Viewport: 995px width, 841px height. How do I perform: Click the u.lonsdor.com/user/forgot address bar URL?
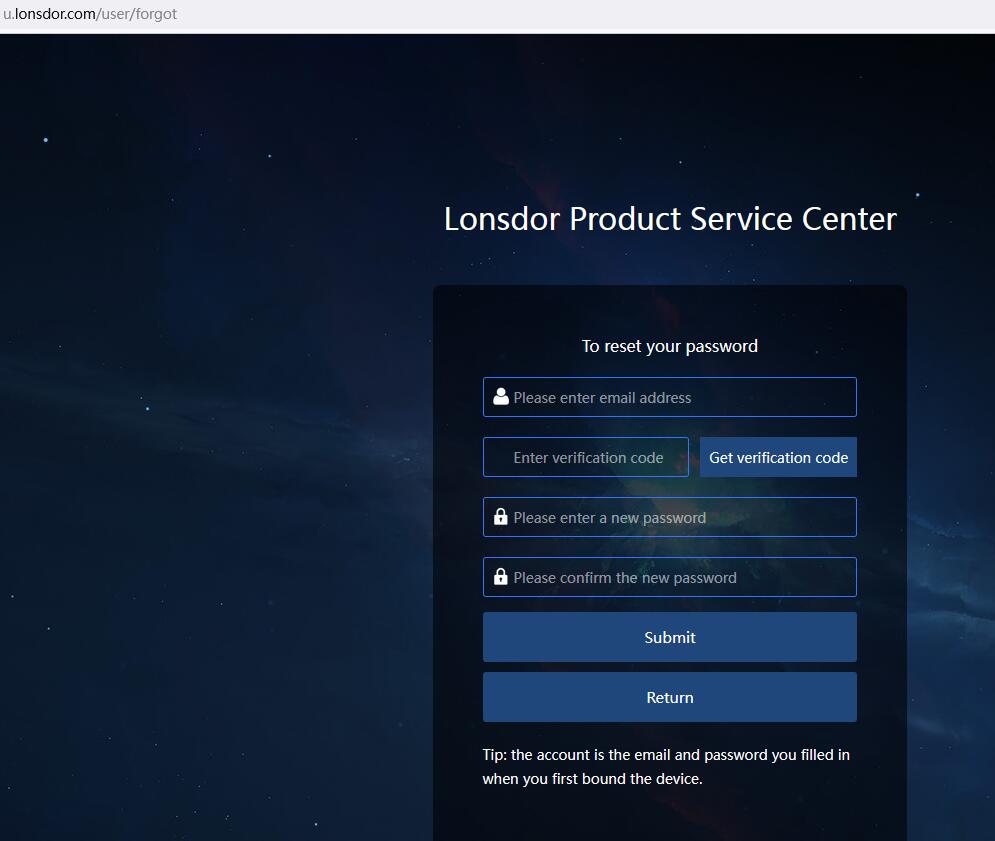90,14
